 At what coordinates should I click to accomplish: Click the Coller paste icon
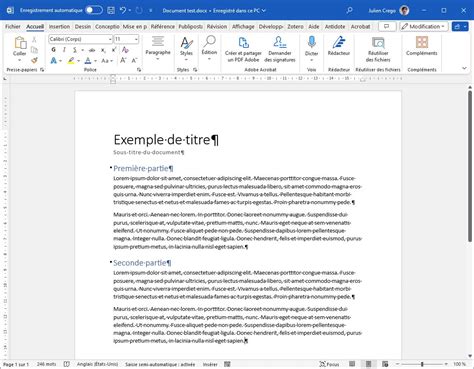pos(20,43)
